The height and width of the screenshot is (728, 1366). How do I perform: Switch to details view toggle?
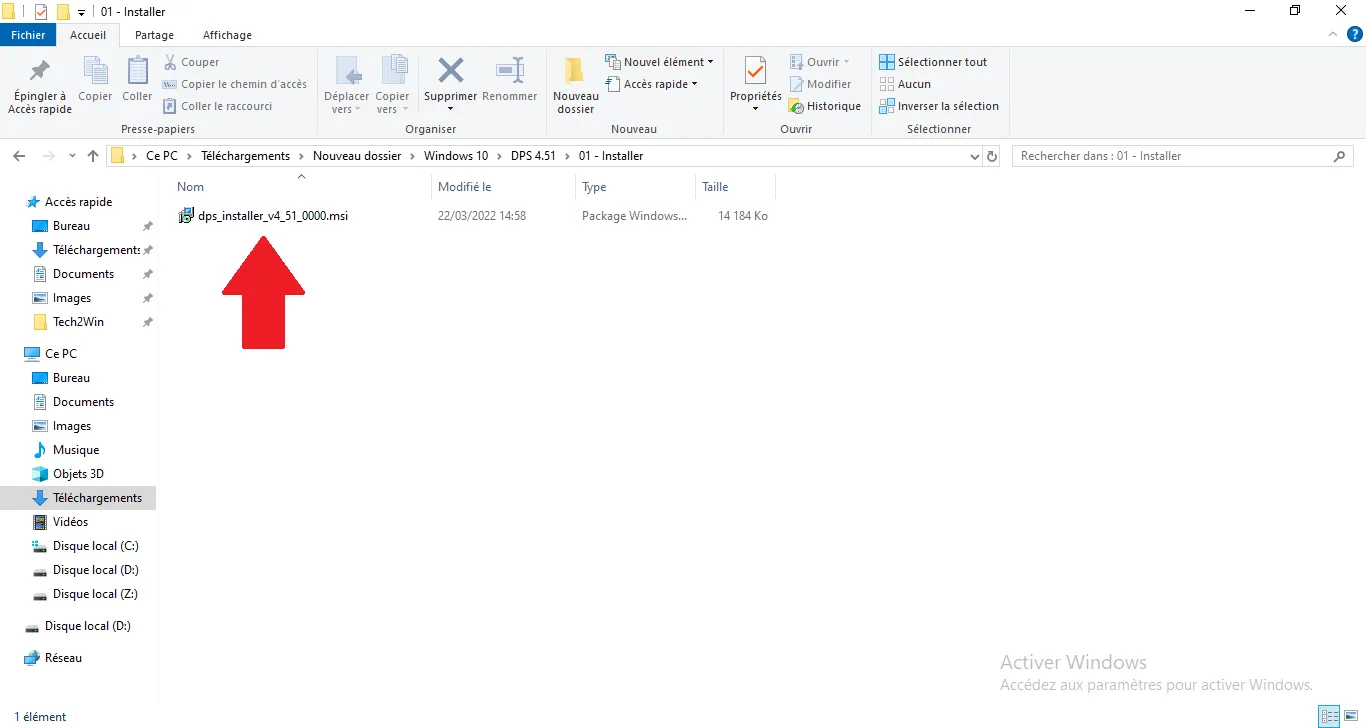pyautogui.click(x=1329, y=716)
